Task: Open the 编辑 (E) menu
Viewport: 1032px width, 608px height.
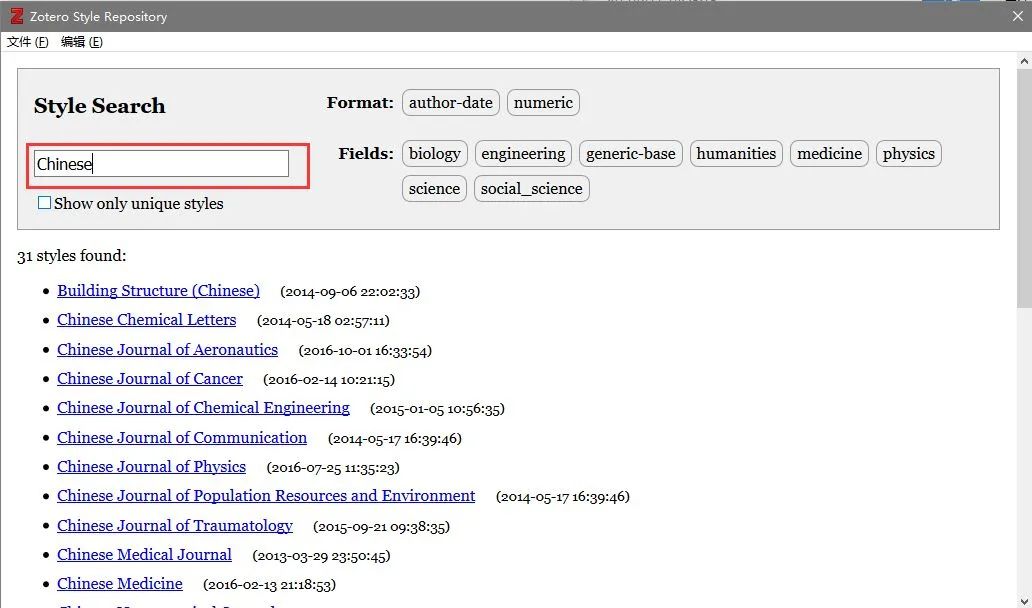Action: click(x=82, y=41)
